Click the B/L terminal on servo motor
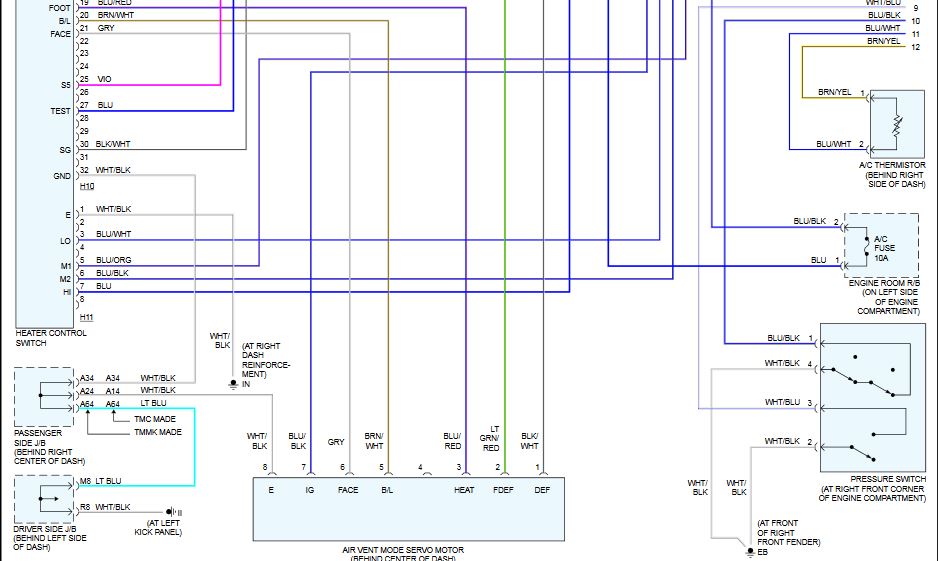Image resolution: width=938 pixels, height=561 pixels. pos(387,490)
